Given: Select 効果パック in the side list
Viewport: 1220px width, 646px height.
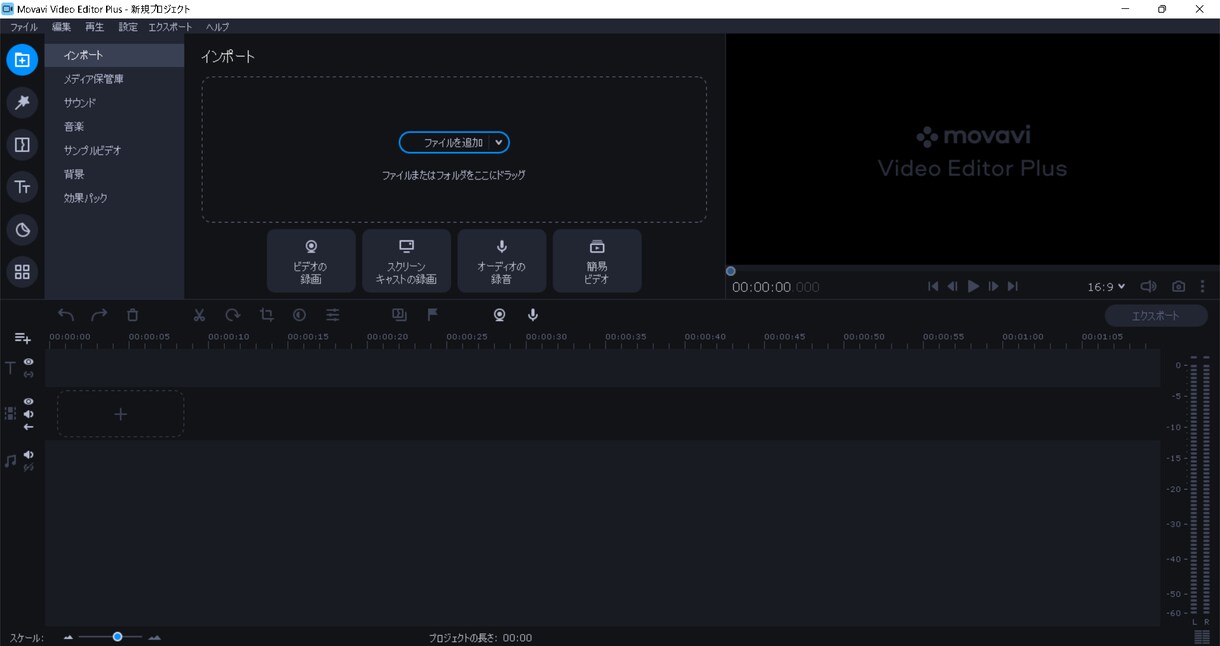Looking at the screenshot, I should [114, 198].
